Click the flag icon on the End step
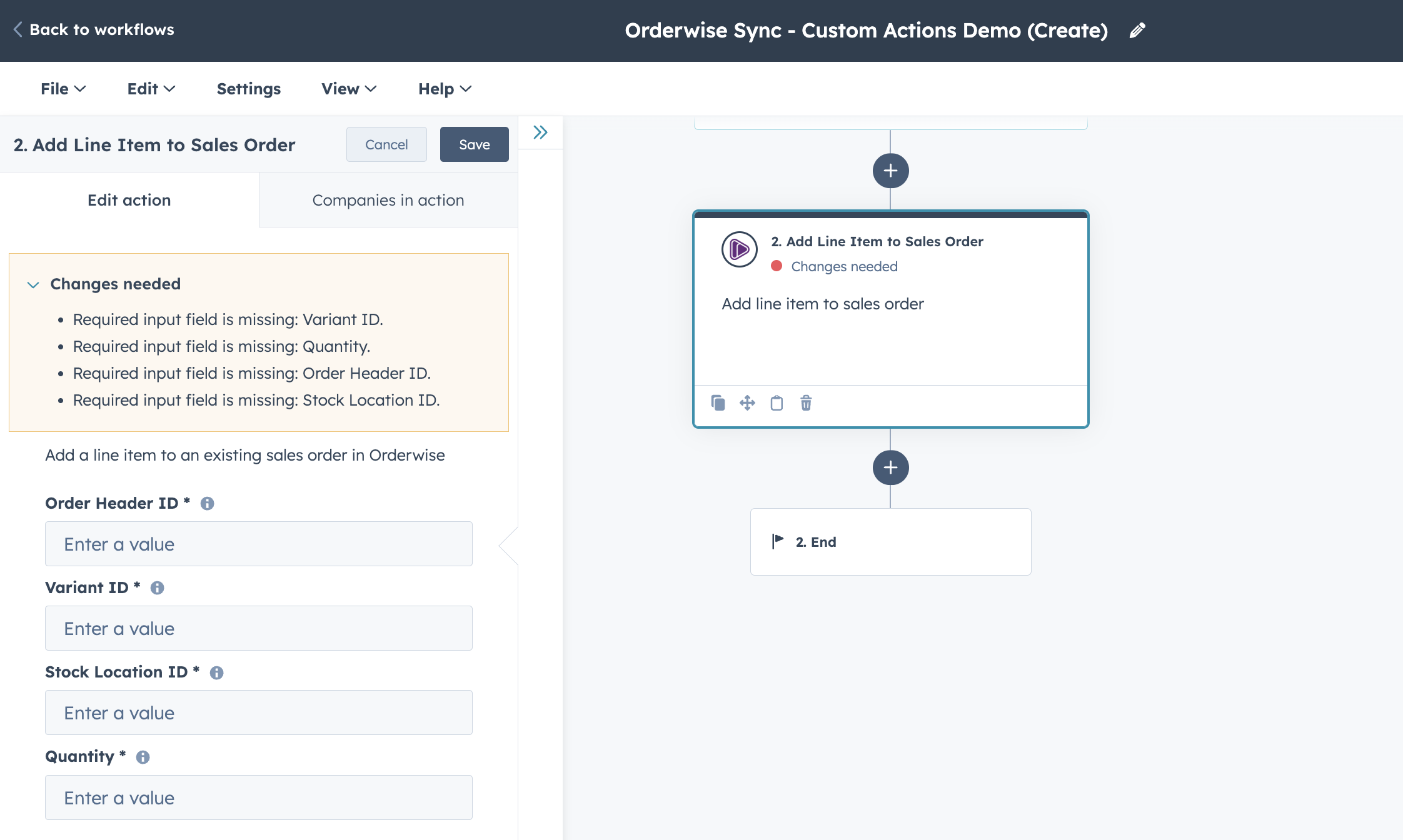 coord(777,541)
